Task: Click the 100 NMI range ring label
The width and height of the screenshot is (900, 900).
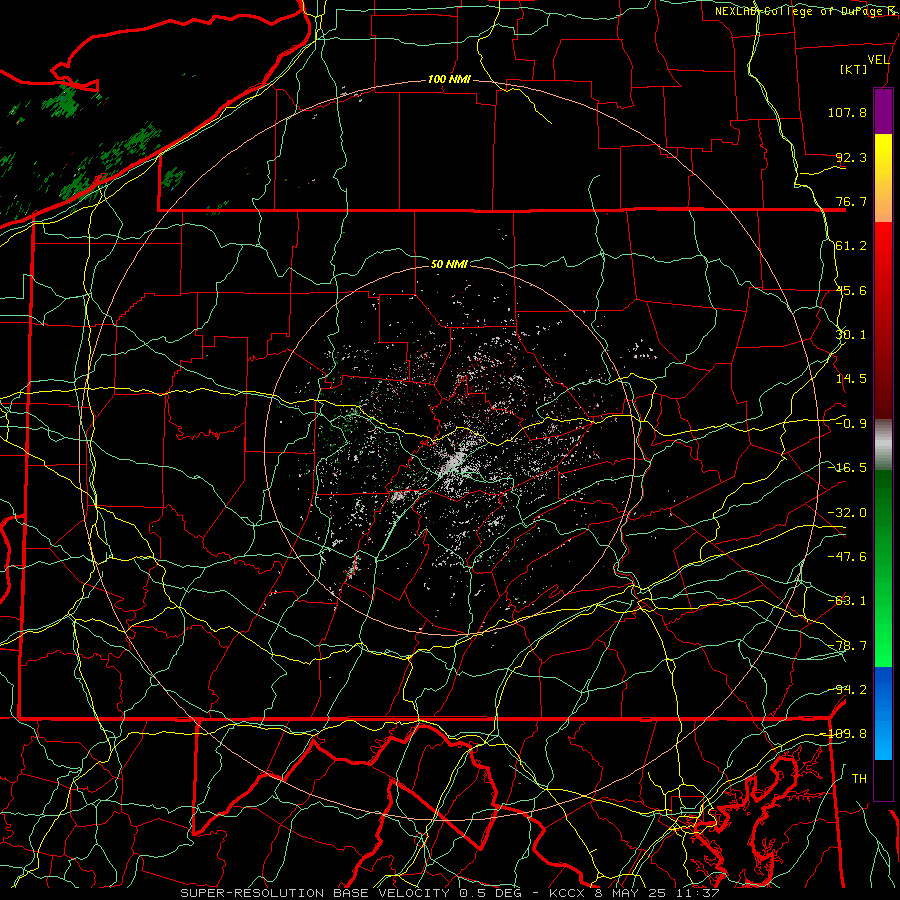Action: click(x=449, y=79)
